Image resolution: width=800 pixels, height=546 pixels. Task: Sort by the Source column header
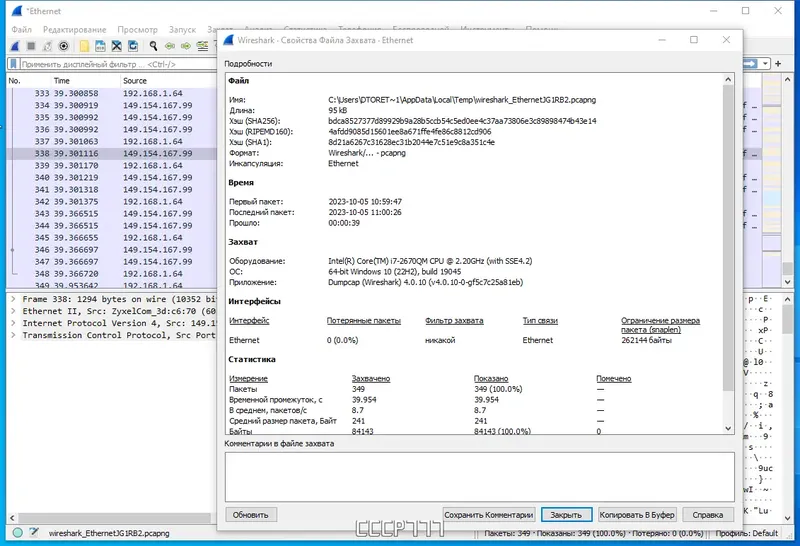168,81
